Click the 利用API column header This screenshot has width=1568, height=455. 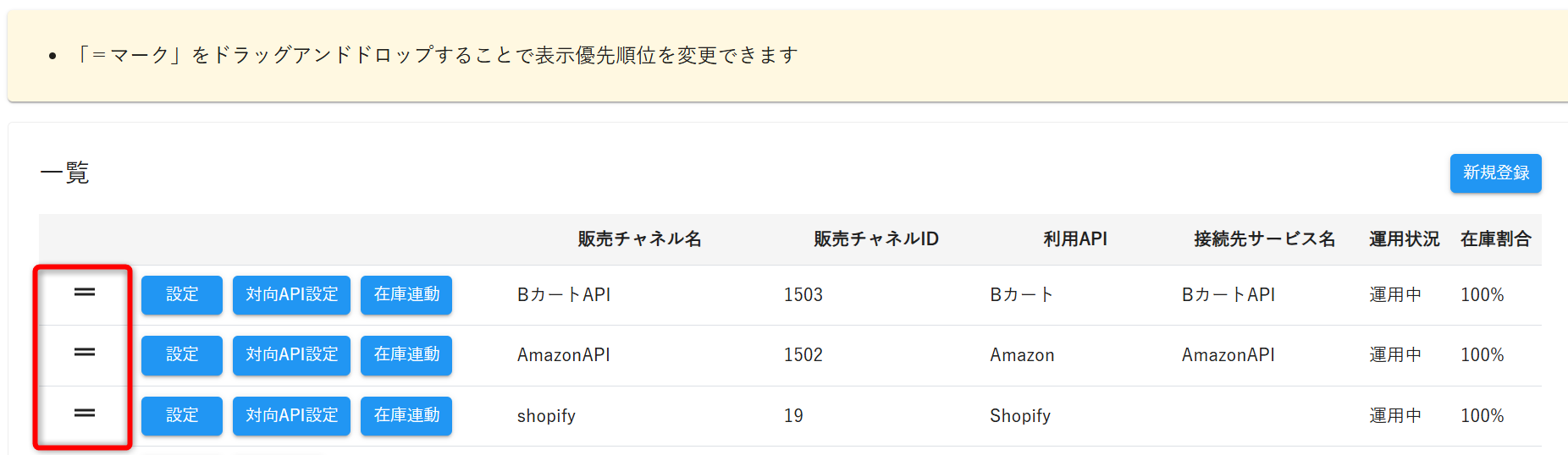click(1075, 239)
